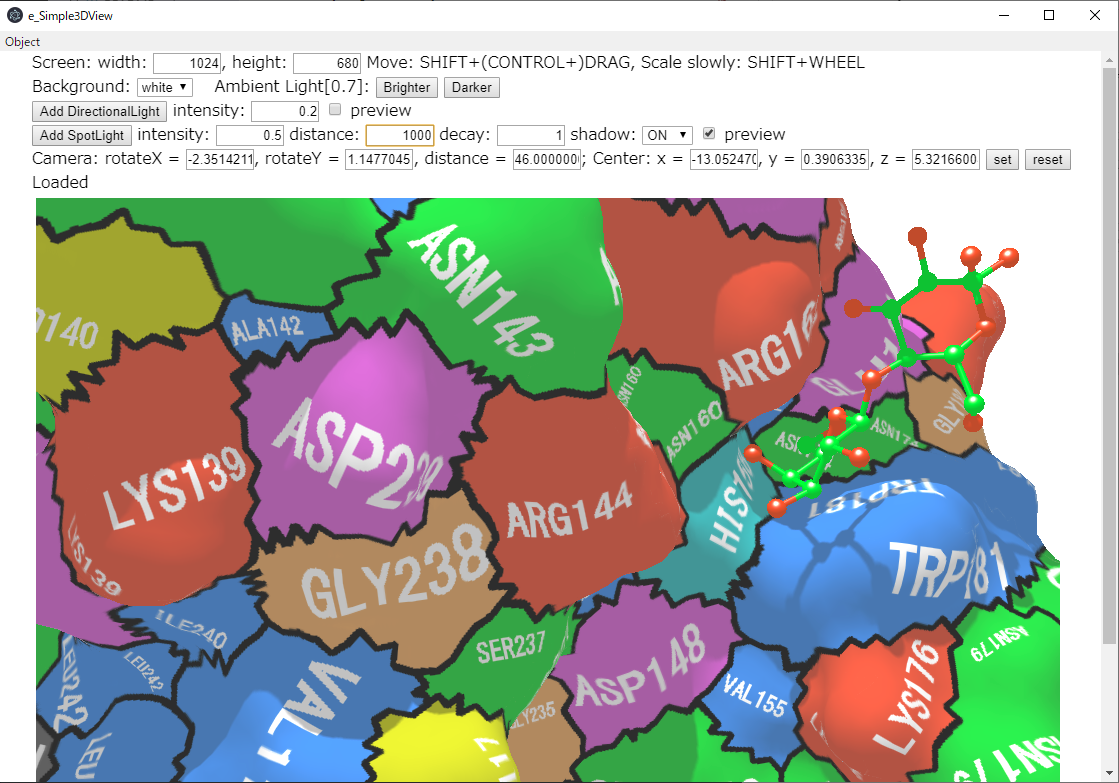Click the Brighter ambient light button
The height and width of the screenshot is (783, 1119).
pyautogui.click(x=406, y=87)
